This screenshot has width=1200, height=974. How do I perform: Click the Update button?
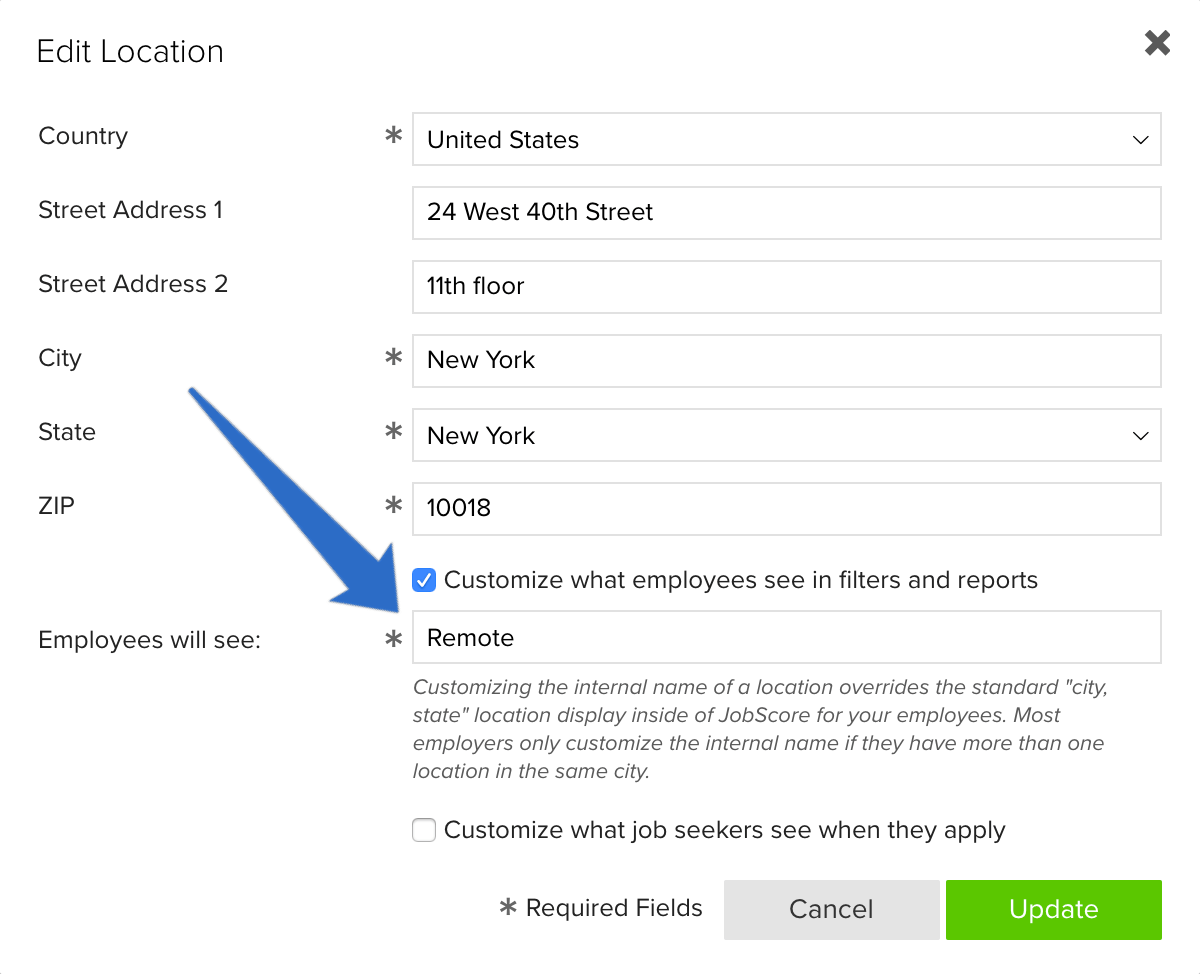[x=1054, y=909]
